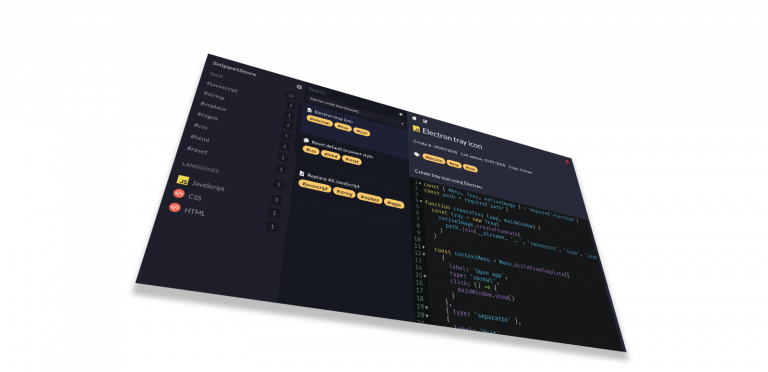Viewport: 768px width, 372px height.
Task: Click the copy icon above the snippet title
Action: (414, 118)
